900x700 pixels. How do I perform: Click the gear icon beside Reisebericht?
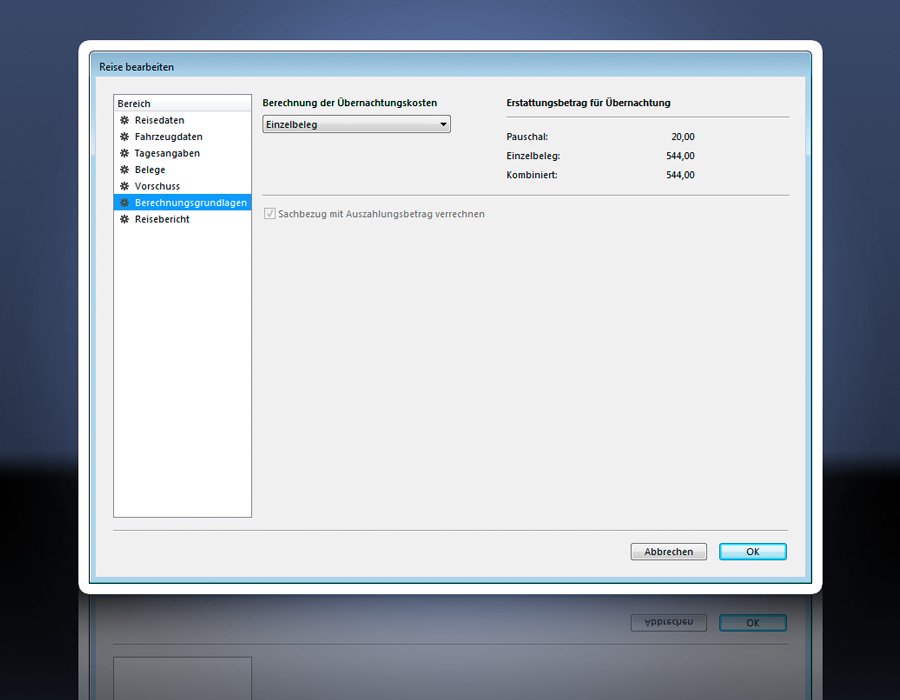(x=124, y=219)
